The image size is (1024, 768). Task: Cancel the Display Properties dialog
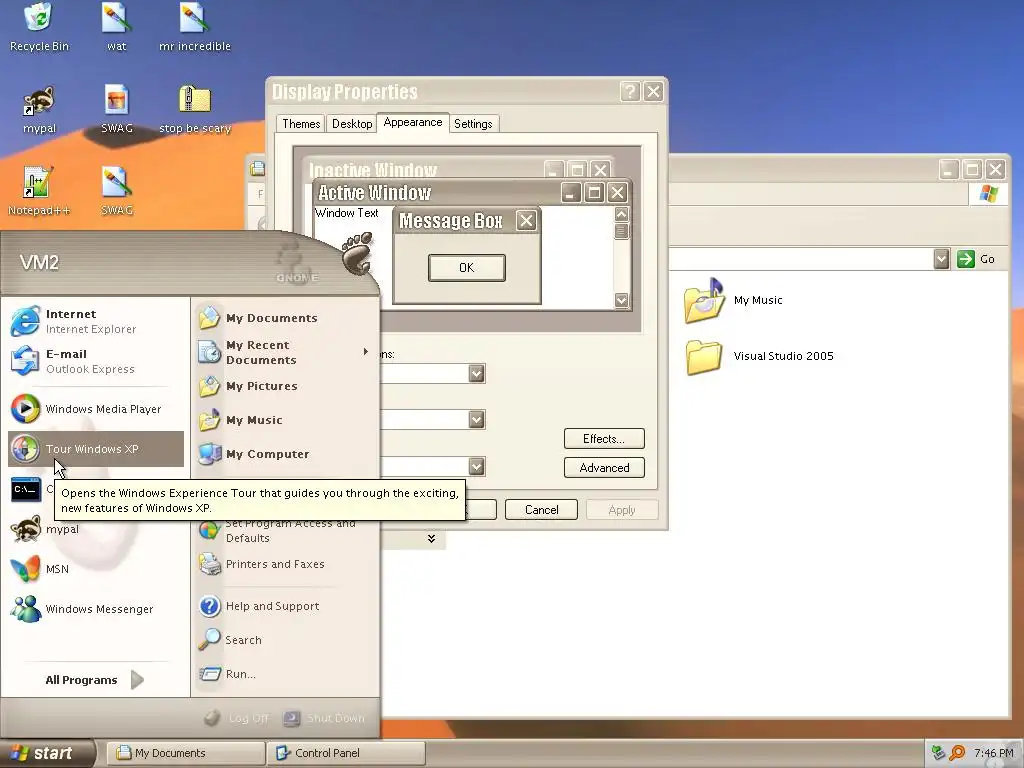click(541, 510)
